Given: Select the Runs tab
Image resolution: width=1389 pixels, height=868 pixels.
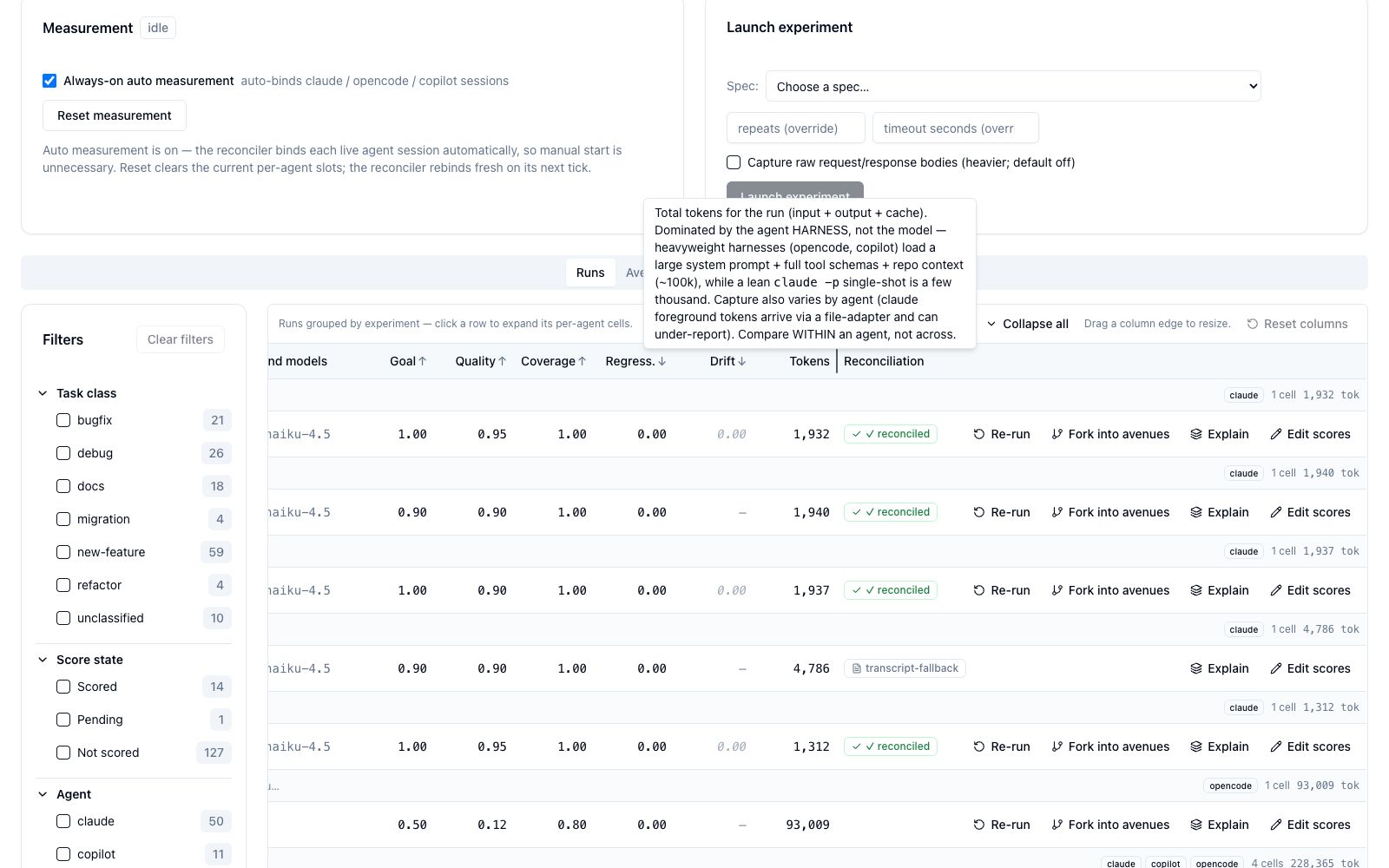Looking at the screenshot, I should coord(590,273).
